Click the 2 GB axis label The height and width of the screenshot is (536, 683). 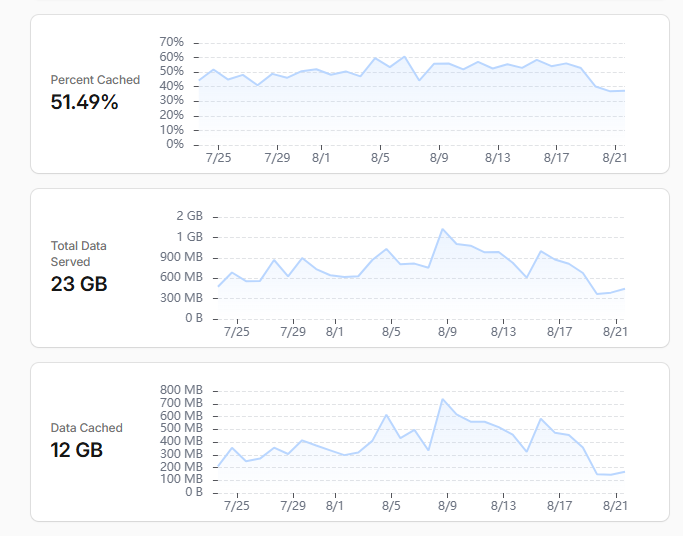pos(189,216)
